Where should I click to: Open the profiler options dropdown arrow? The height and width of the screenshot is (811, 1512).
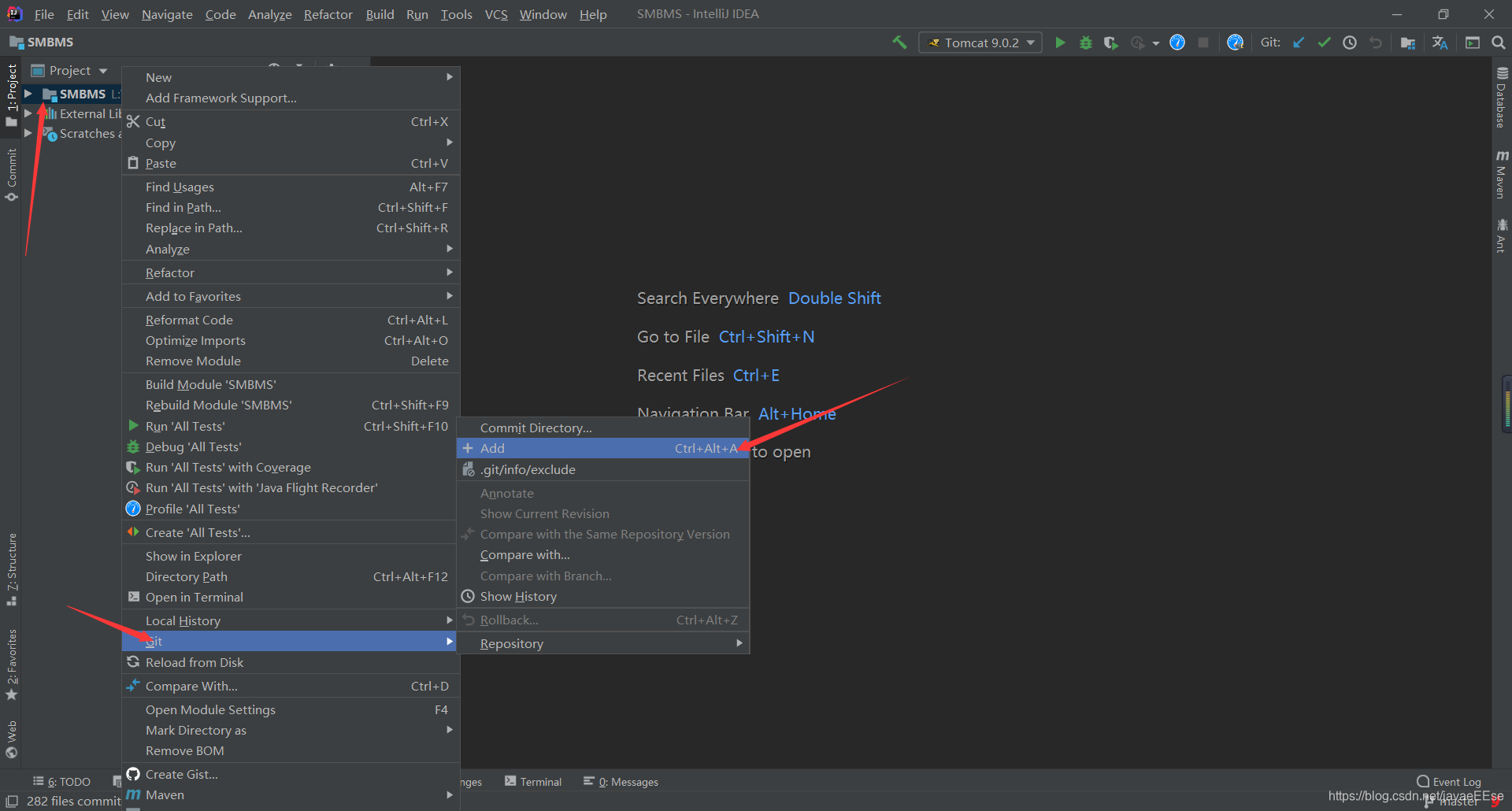click(1156, 43)
